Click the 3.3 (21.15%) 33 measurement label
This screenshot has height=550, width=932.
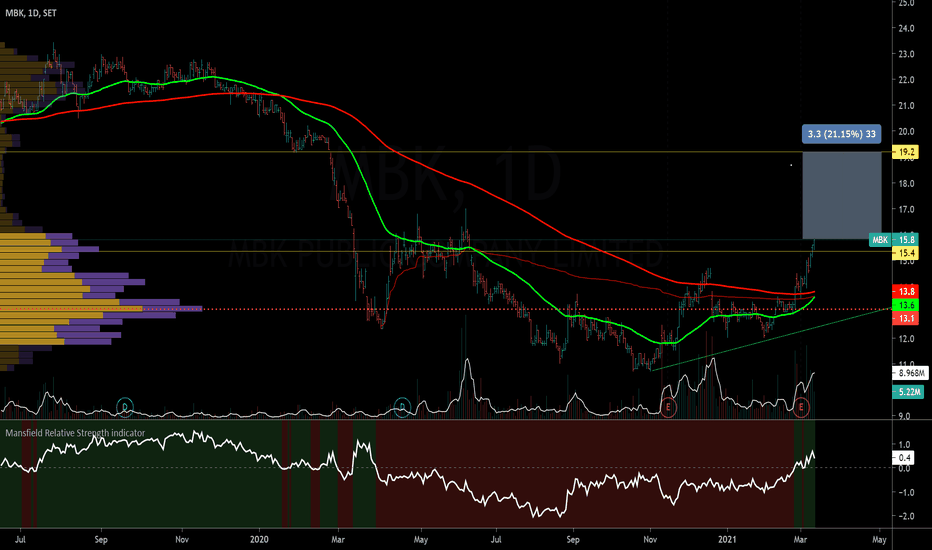coord(841,134)
